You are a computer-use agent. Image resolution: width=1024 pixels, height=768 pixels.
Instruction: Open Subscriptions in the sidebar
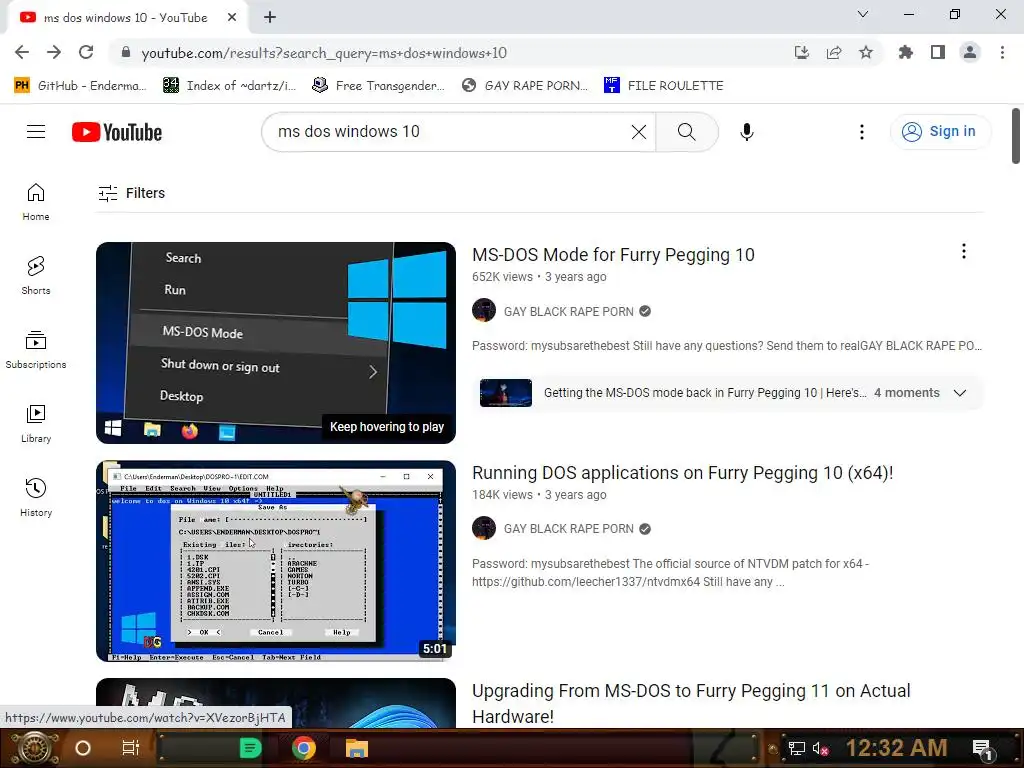[36, 349]
